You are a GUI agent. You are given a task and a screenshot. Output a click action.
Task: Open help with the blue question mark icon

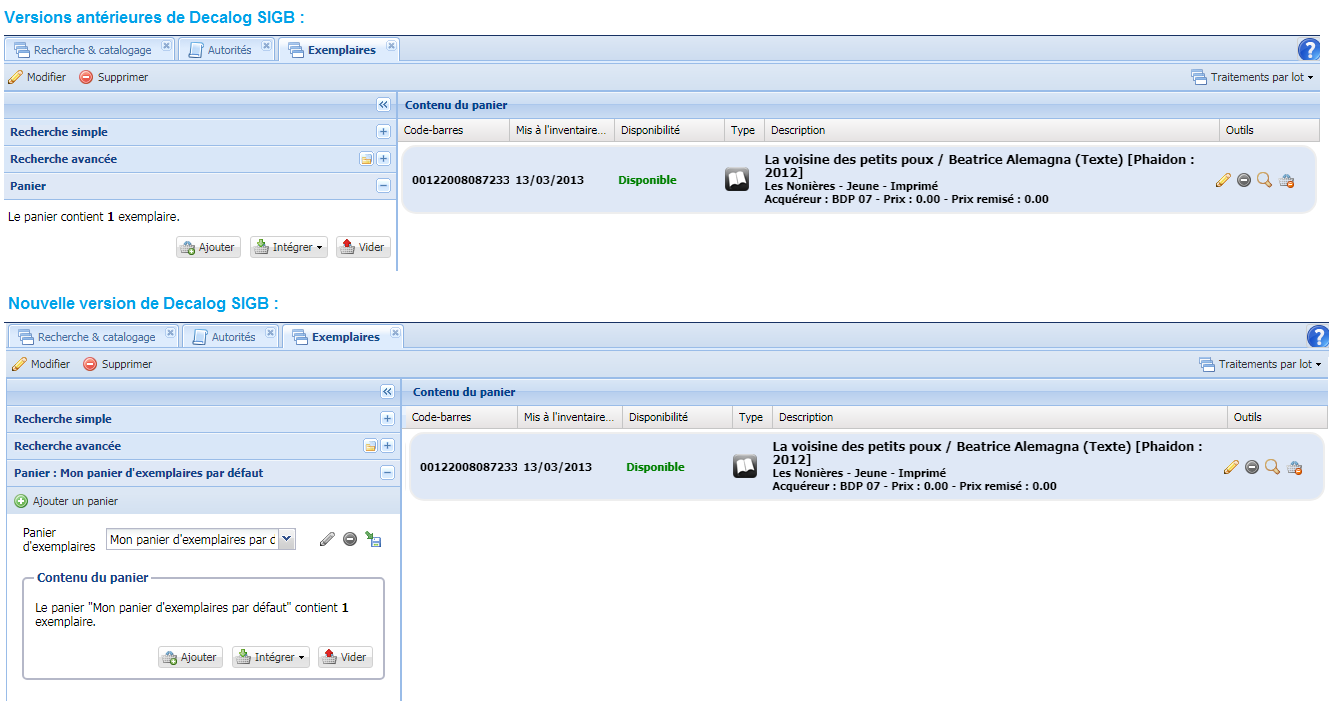(x=1318, y=337)
